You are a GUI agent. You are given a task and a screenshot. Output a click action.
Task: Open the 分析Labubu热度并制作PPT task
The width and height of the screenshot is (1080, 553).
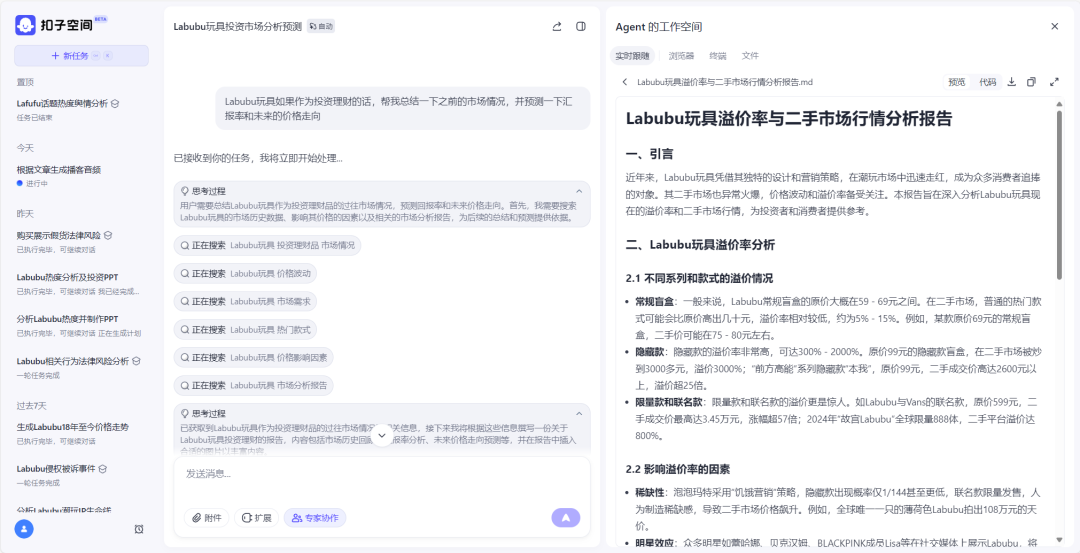point(81,325)
